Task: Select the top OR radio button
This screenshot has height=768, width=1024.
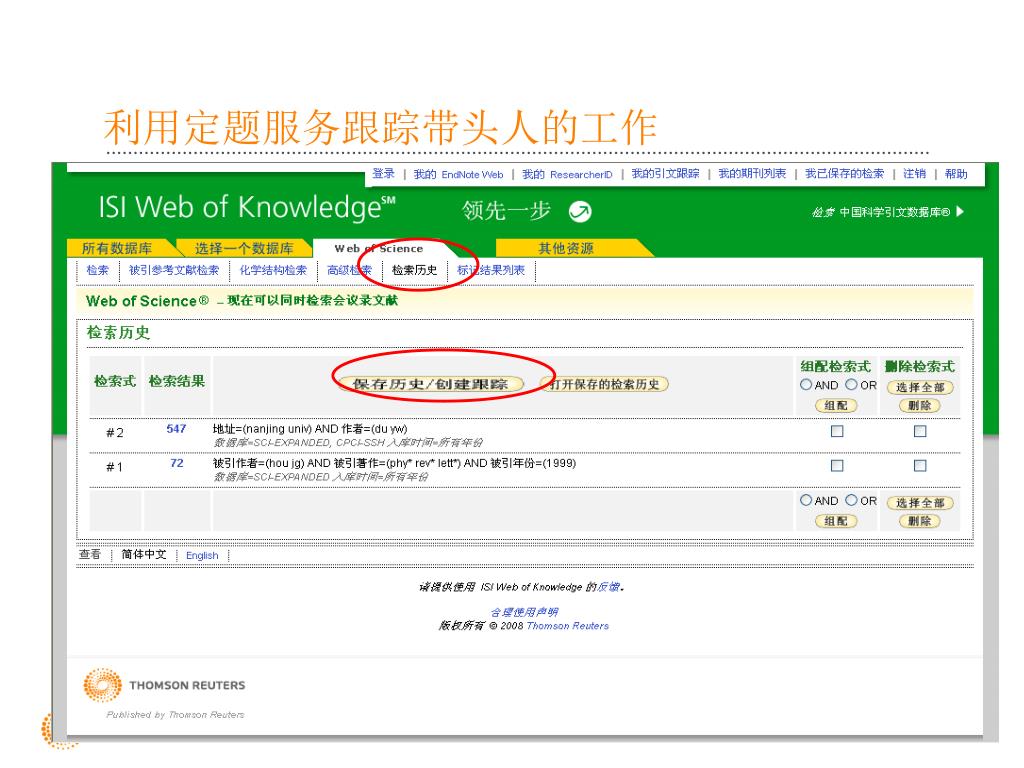Action: (x=851, y=385)
